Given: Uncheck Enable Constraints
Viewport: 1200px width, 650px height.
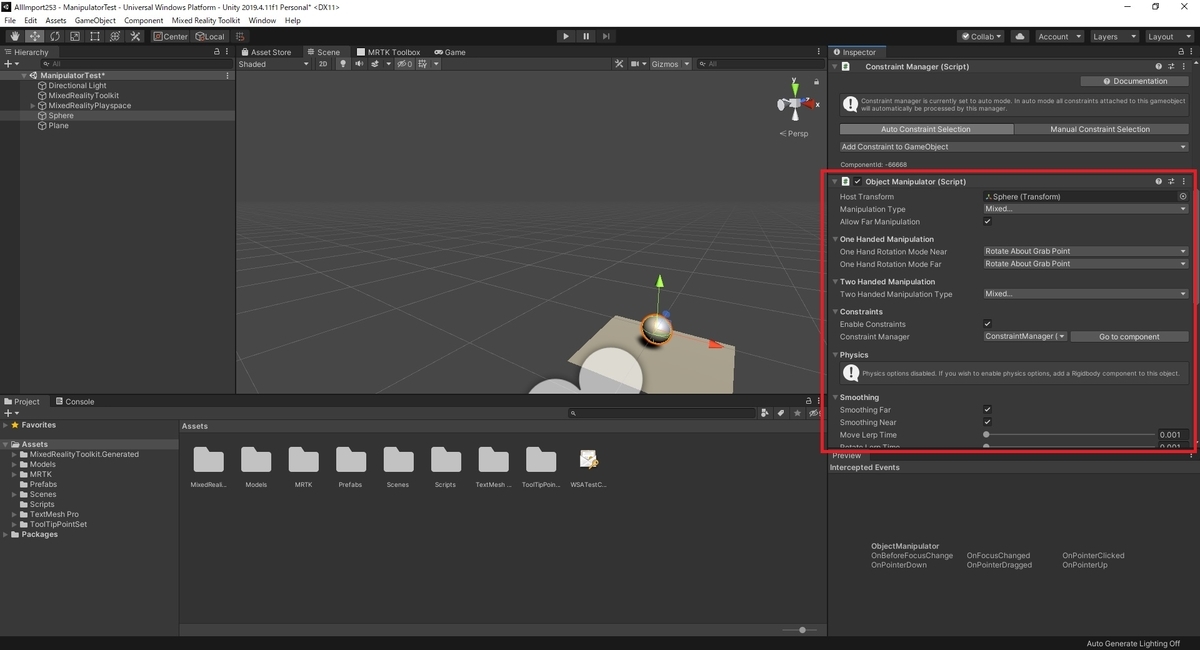Looking at the screenshot, I should 987,324.
